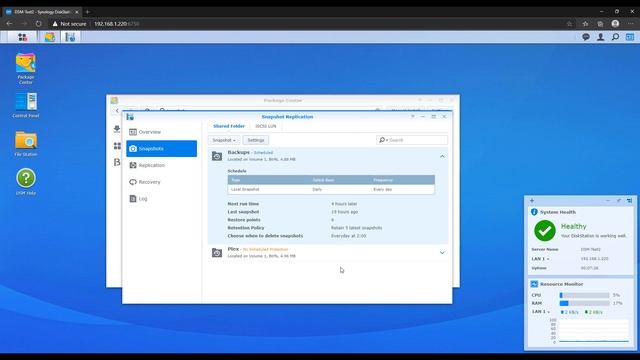Viewport: 640px width, 360px height.
Task: Open LAN 1 dropdown in Resource Monitor
Action: tap(541, 311)
